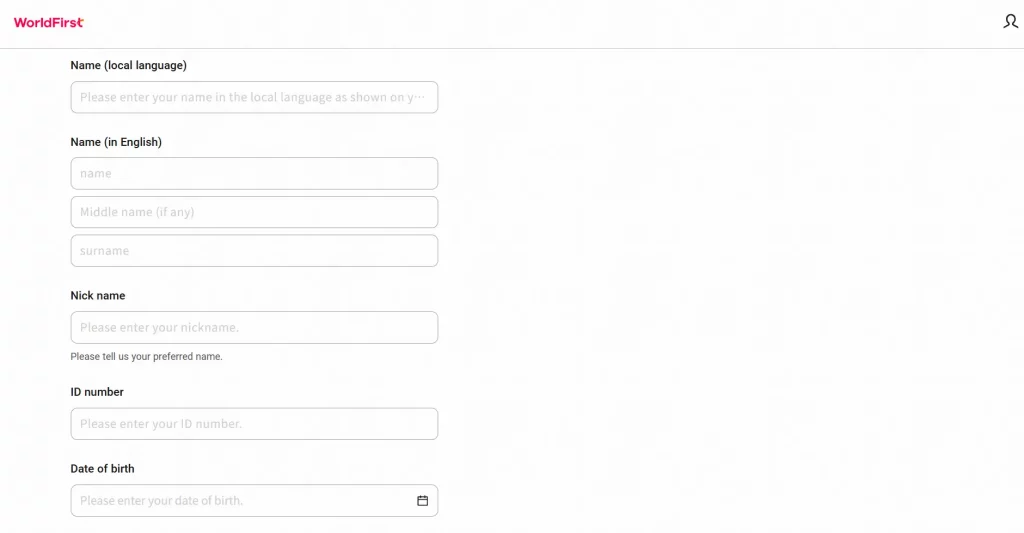Screen dimensions: 1024x533
Task: Focus the Name (local language) input field
Action: click(254, 97)
